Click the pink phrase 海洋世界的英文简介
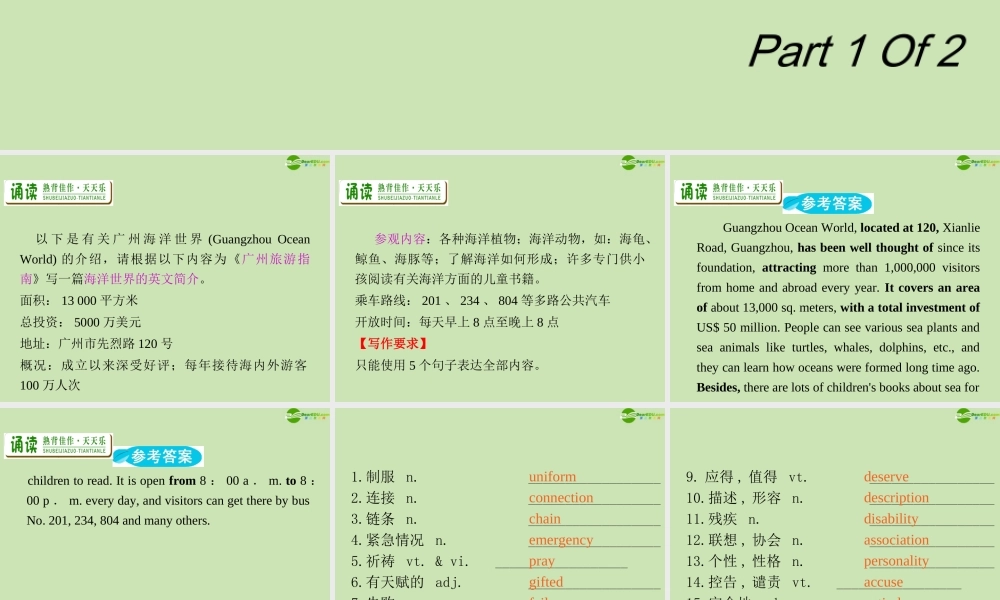The width and height of the screenshot is (1000, 600). pos(141,279)
